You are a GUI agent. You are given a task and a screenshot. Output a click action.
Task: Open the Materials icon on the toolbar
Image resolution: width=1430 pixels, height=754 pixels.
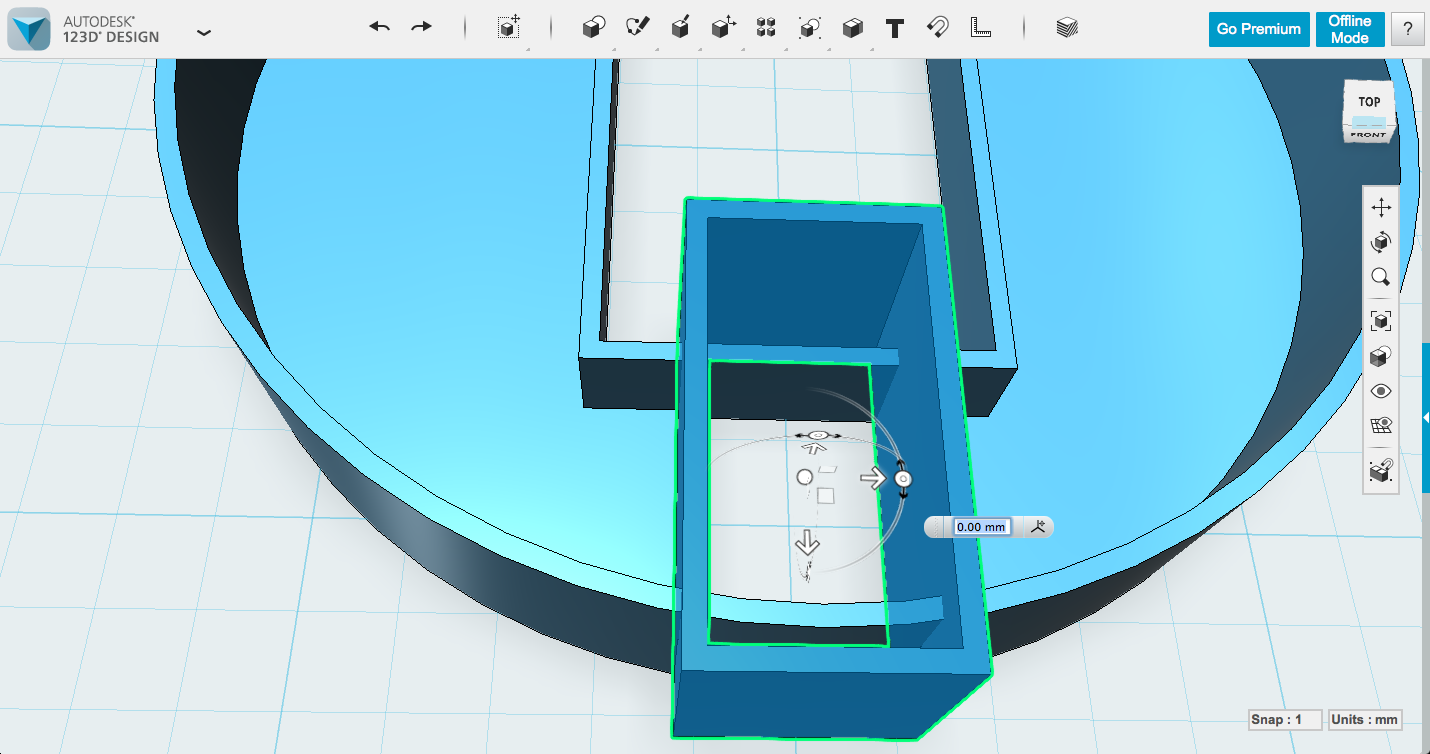[1067, 28]
